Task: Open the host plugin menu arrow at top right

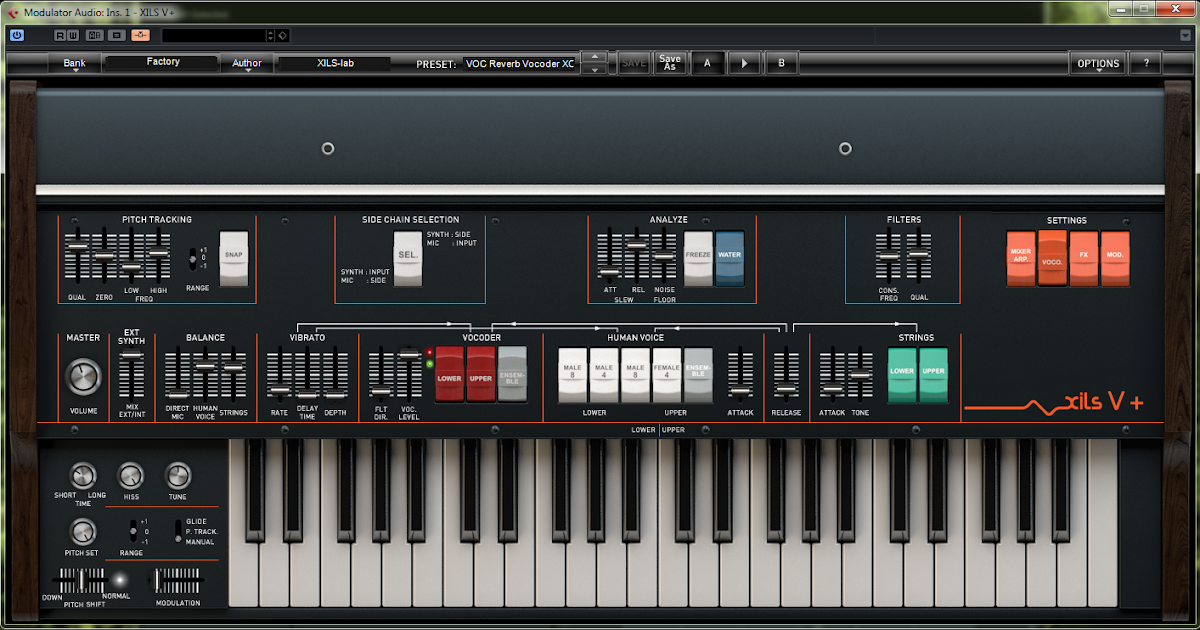Action: pyautogui.click(x=1185, y=35)
